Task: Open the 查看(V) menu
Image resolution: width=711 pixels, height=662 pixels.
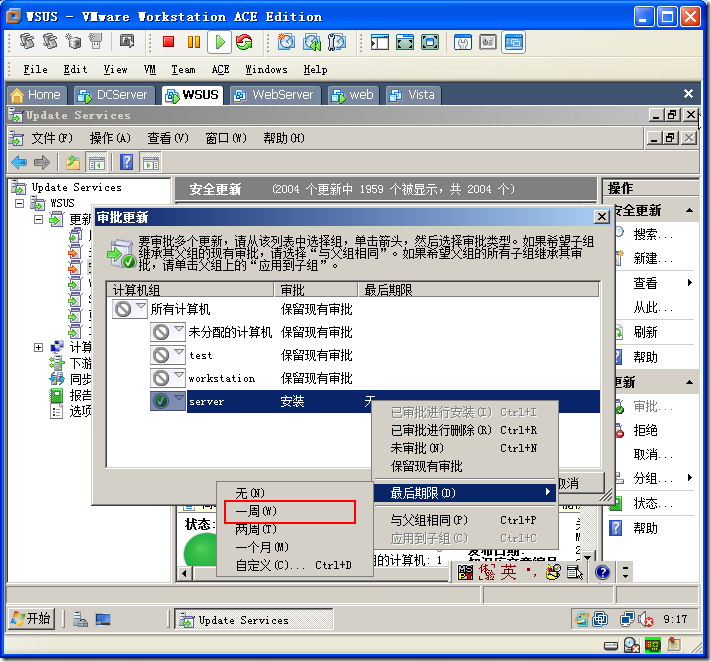Action: (x=168, y=137)
